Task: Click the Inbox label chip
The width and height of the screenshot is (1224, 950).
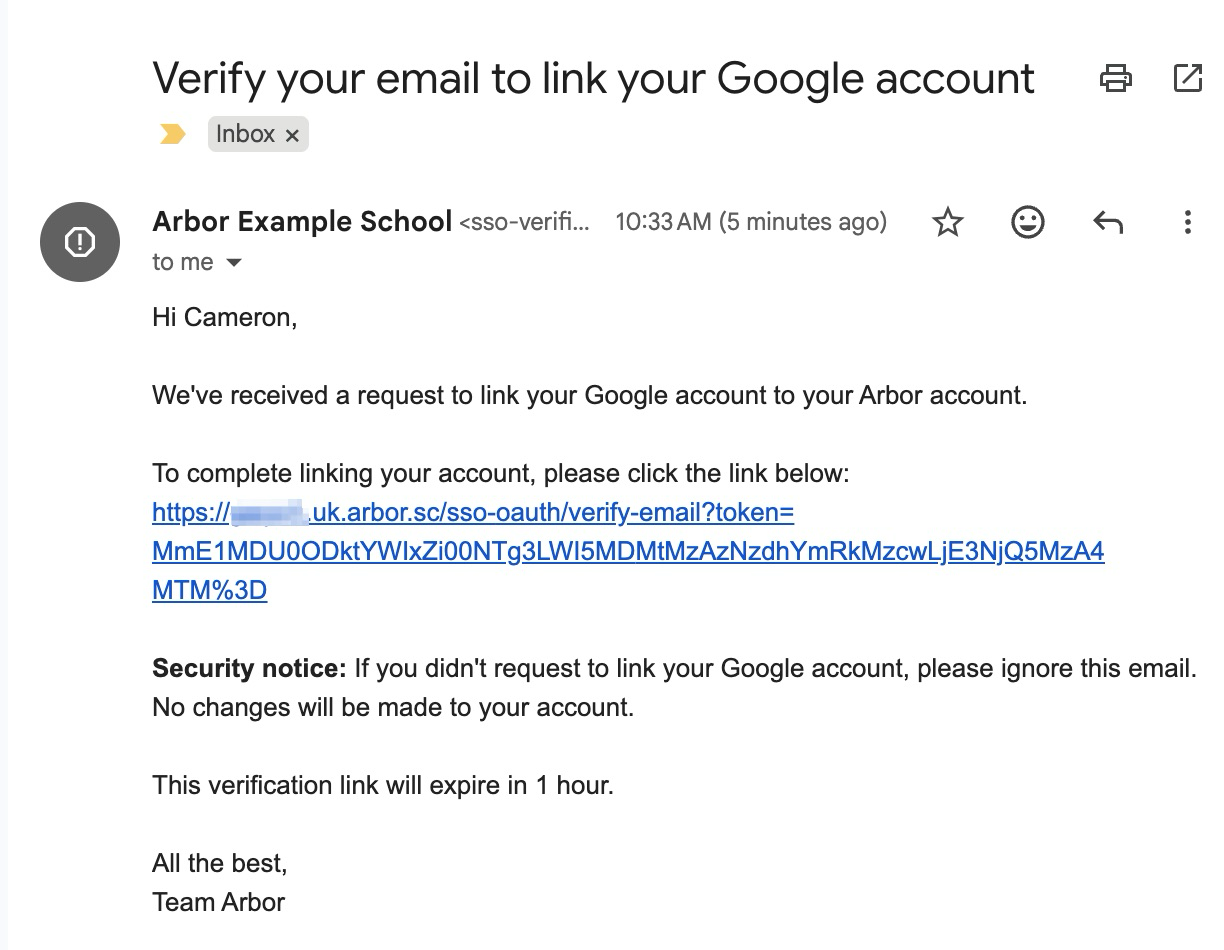Action: (x=245, y=134)
